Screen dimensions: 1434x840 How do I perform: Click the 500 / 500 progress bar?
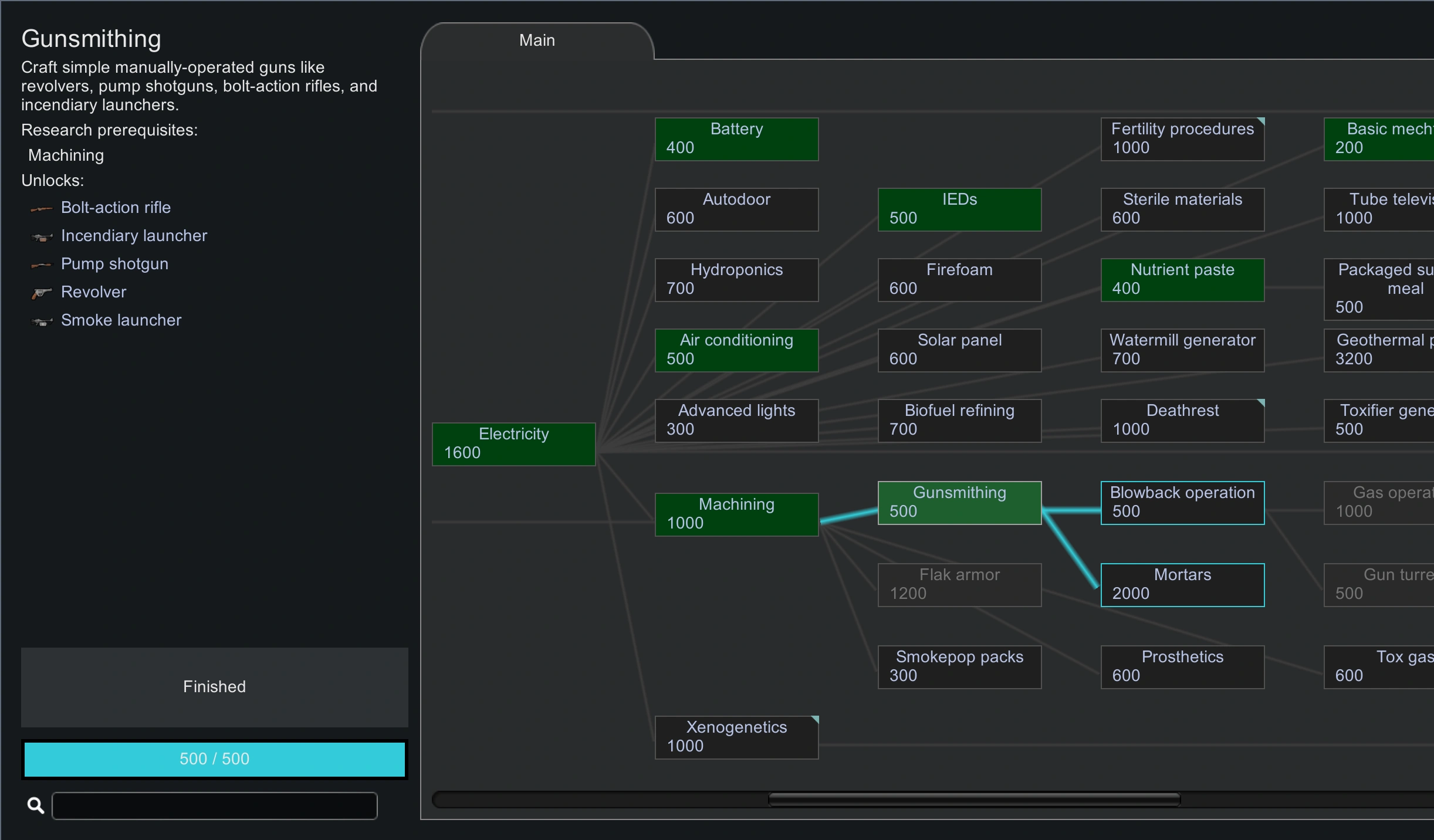click(214, 759)
